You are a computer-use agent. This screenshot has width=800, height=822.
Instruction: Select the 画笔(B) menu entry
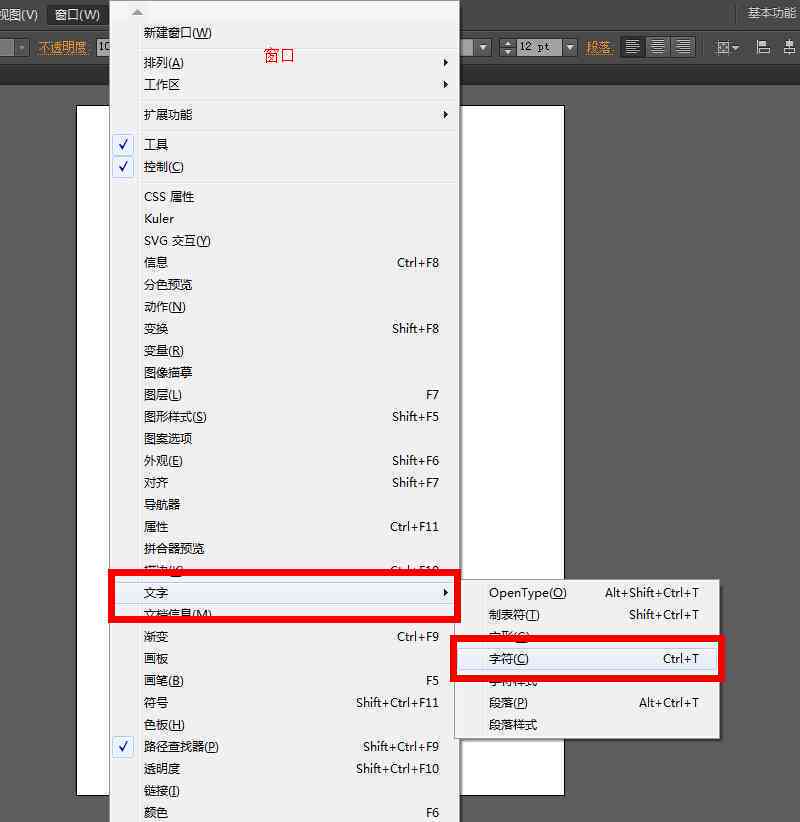pos(284,680)
